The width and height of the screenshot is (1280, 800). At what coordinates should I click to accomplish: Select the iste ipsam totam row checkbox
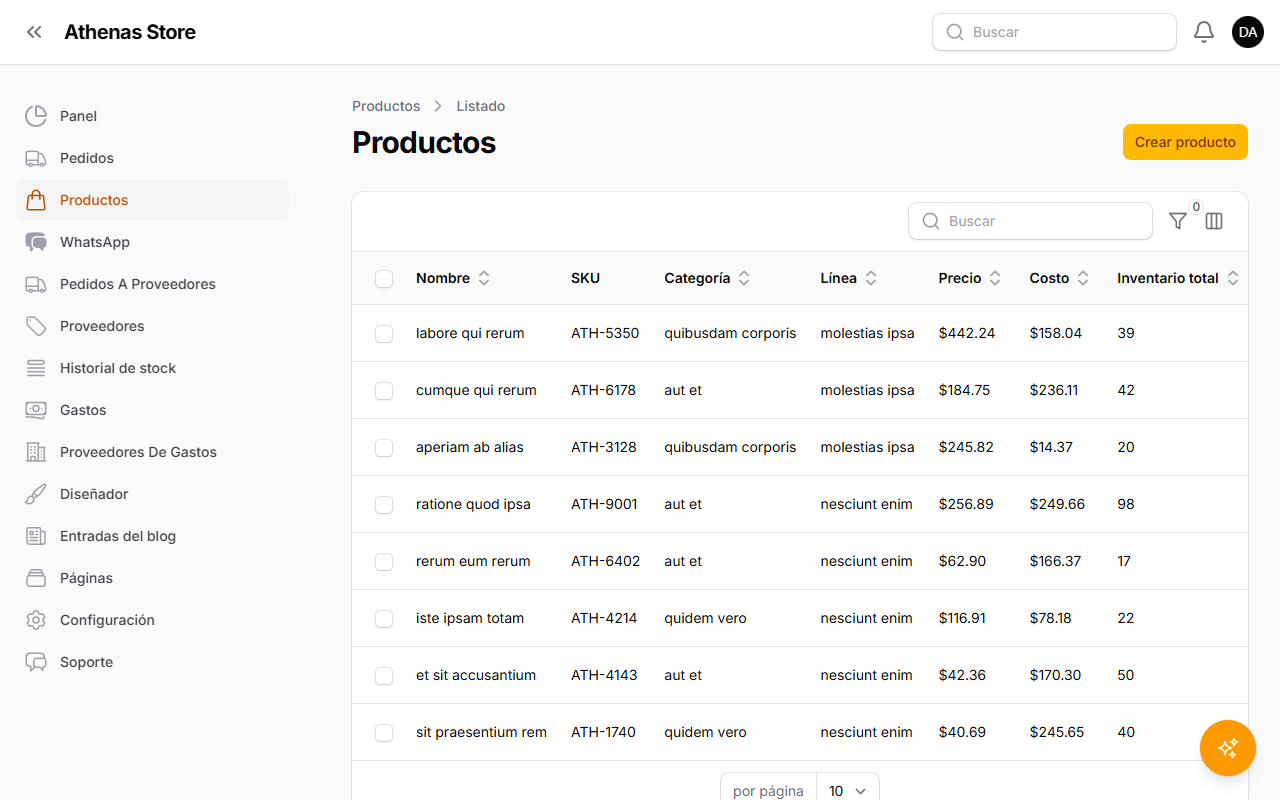[384, 619]
